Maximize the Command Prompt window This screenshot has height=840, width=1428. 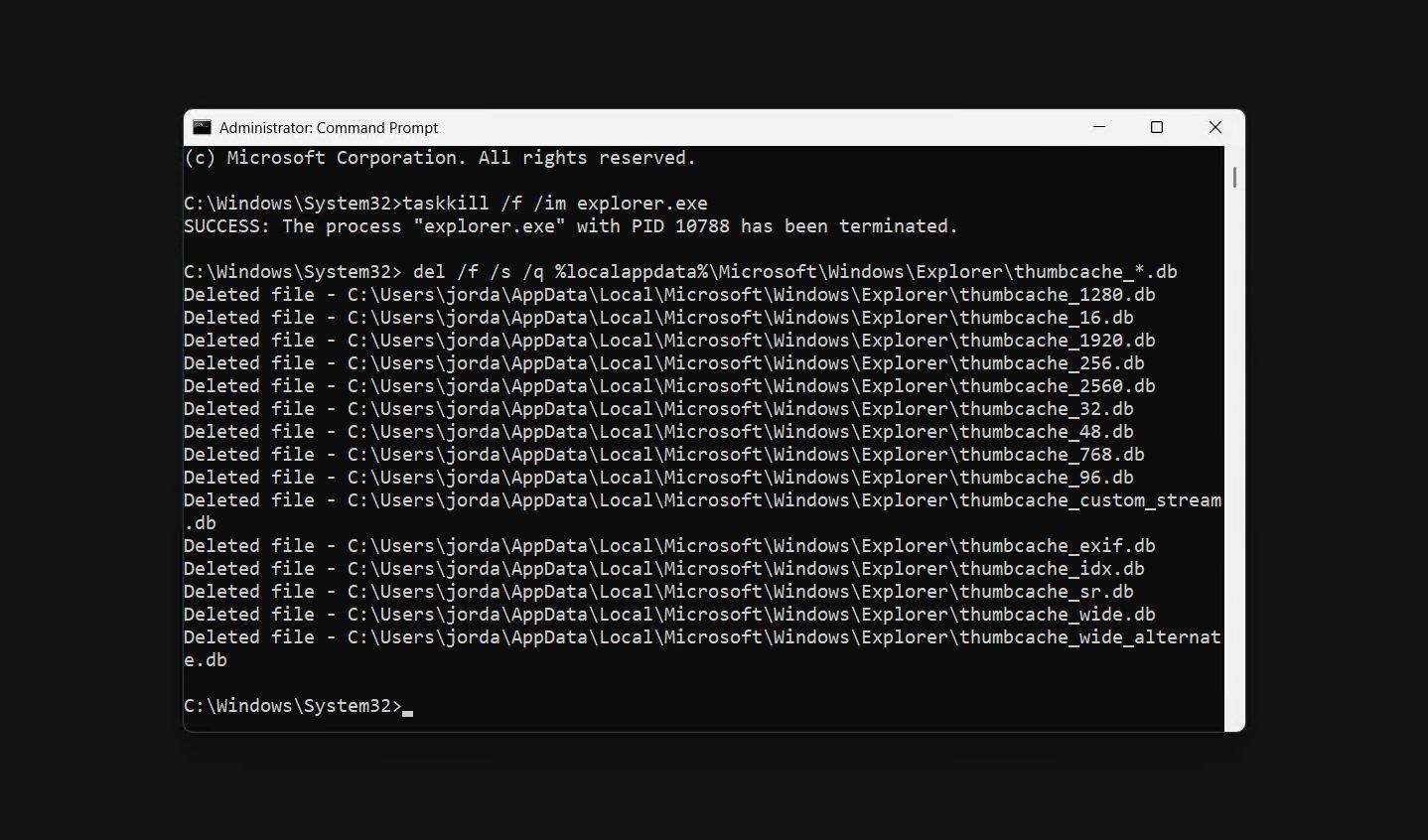point(1157,127)
